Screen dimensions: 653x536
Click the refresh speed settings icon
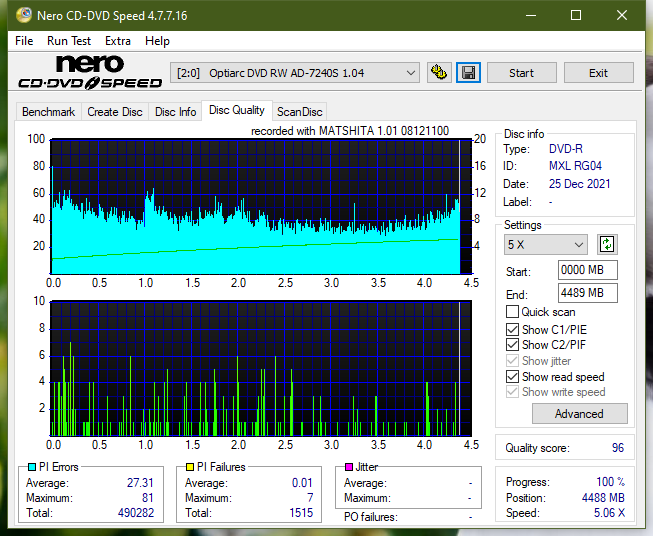[607, 244]
